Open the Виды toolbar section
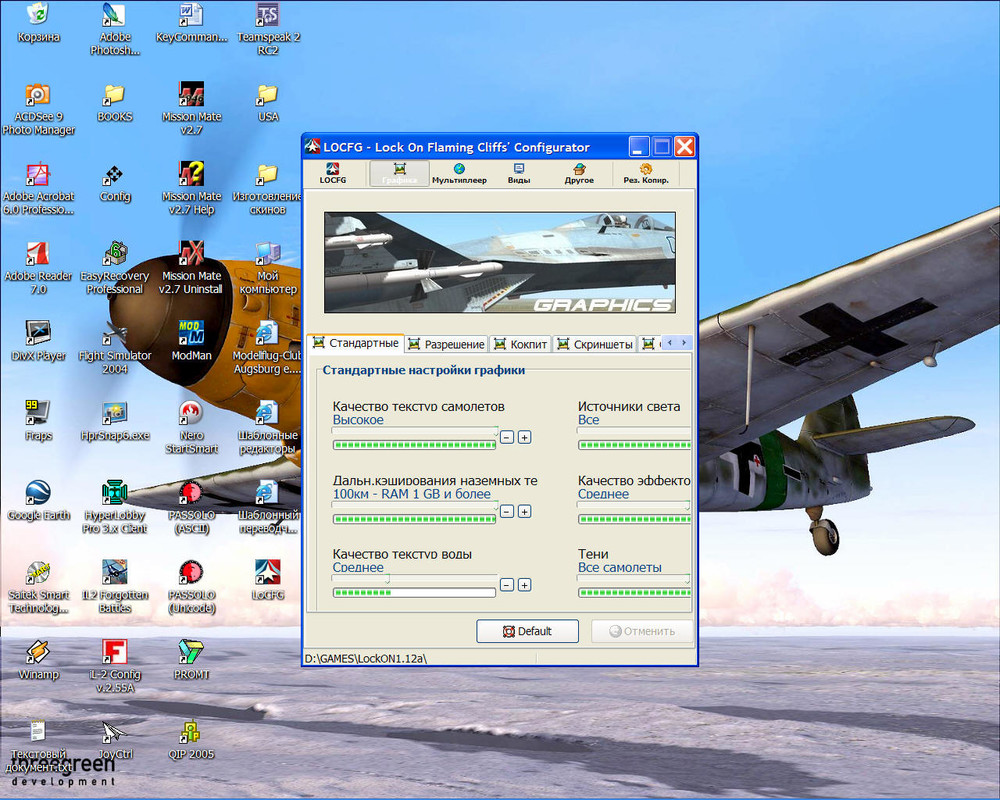 pyautogui.click(x=518, y=173)
